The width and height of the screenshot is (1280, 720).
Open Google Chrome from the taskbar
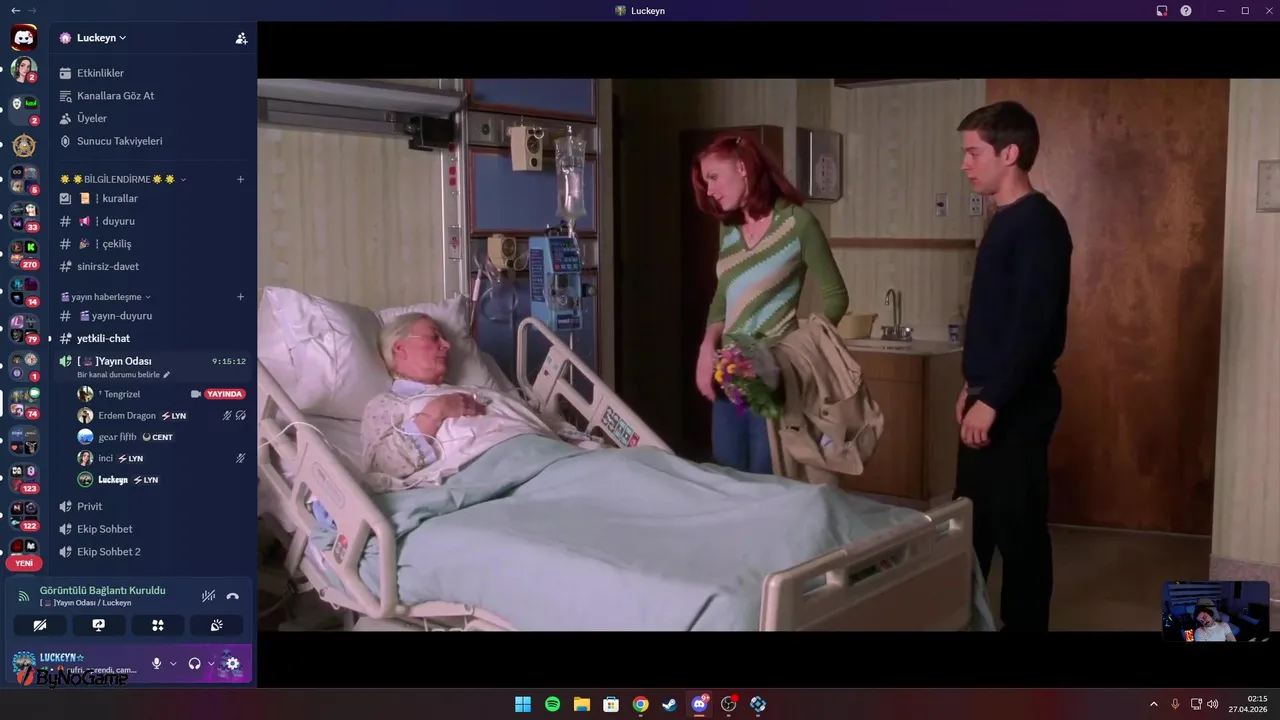click(x=640, y=704)
